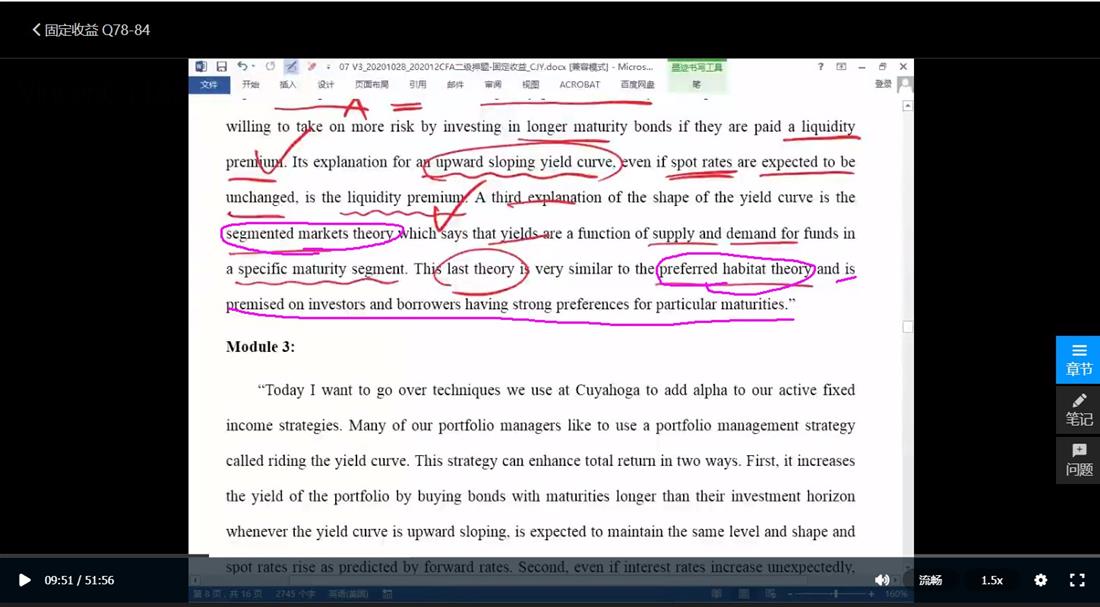Viewport: 1100px width, 607px height.
Task: Switch to the 百度网盘 ribbon tab
Action: pos(638,84)
